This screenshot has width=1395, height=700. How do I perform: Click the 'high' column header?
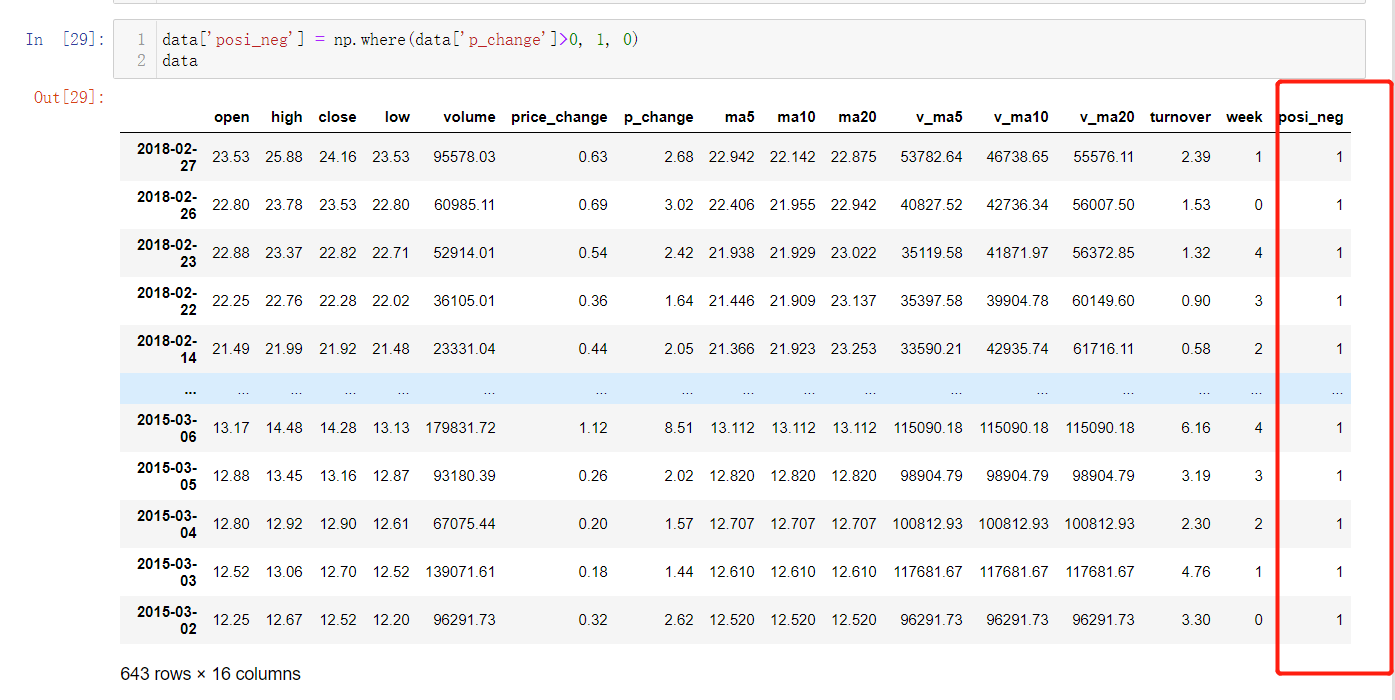[286, 117]
